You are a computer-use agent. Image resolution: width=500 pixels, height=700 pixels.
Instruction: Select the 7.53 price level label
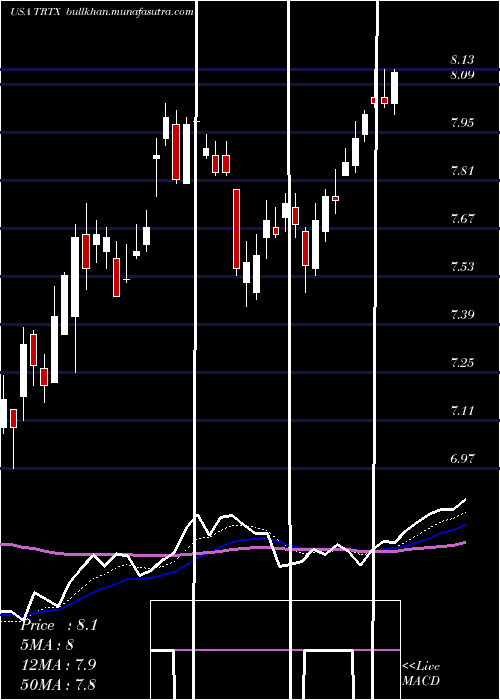click(462, 267)
